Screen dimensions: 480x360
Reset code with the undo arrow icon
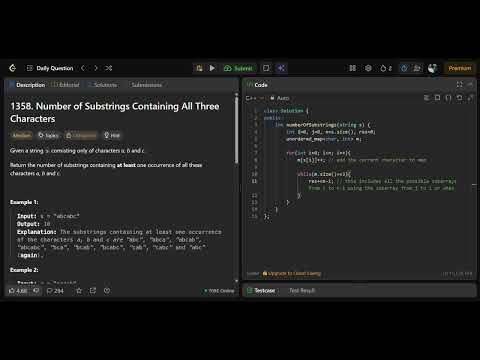[x=459, y=98]
